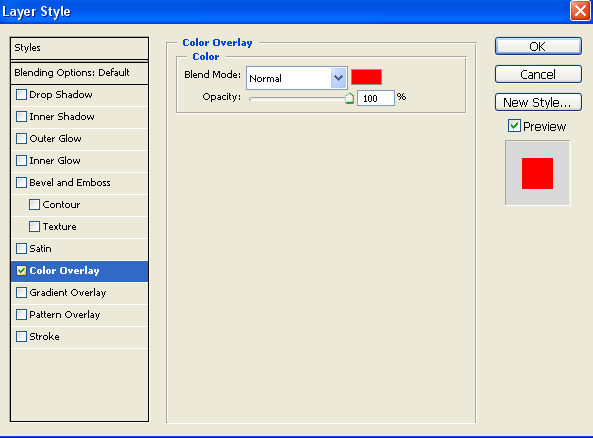Click the Normal blend mode combo box
Viewport: 593px width, 438px height.
click(x=296, y=78)
